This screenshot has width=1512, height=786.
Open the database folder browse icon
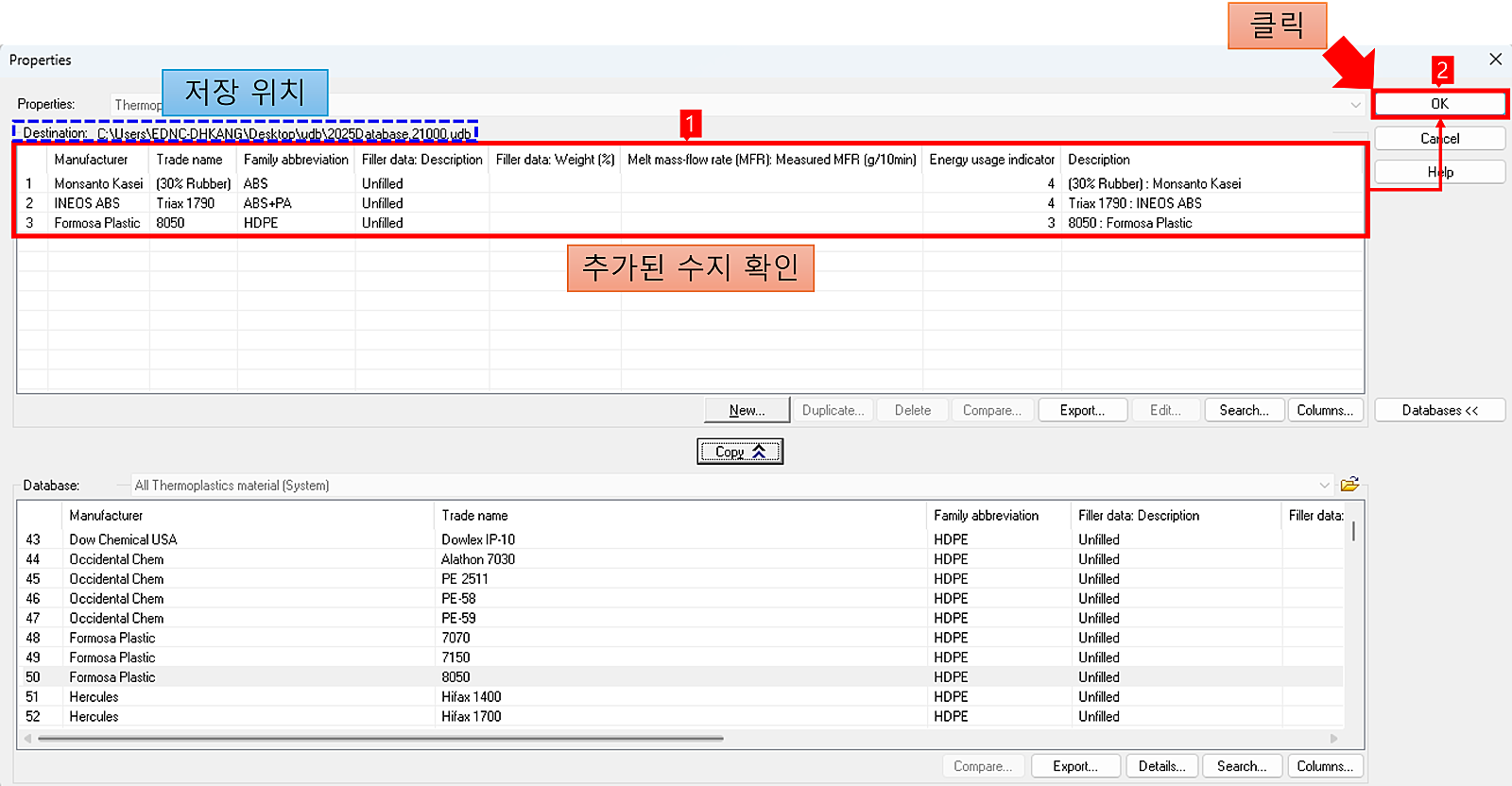click(x=1349, y=485)
